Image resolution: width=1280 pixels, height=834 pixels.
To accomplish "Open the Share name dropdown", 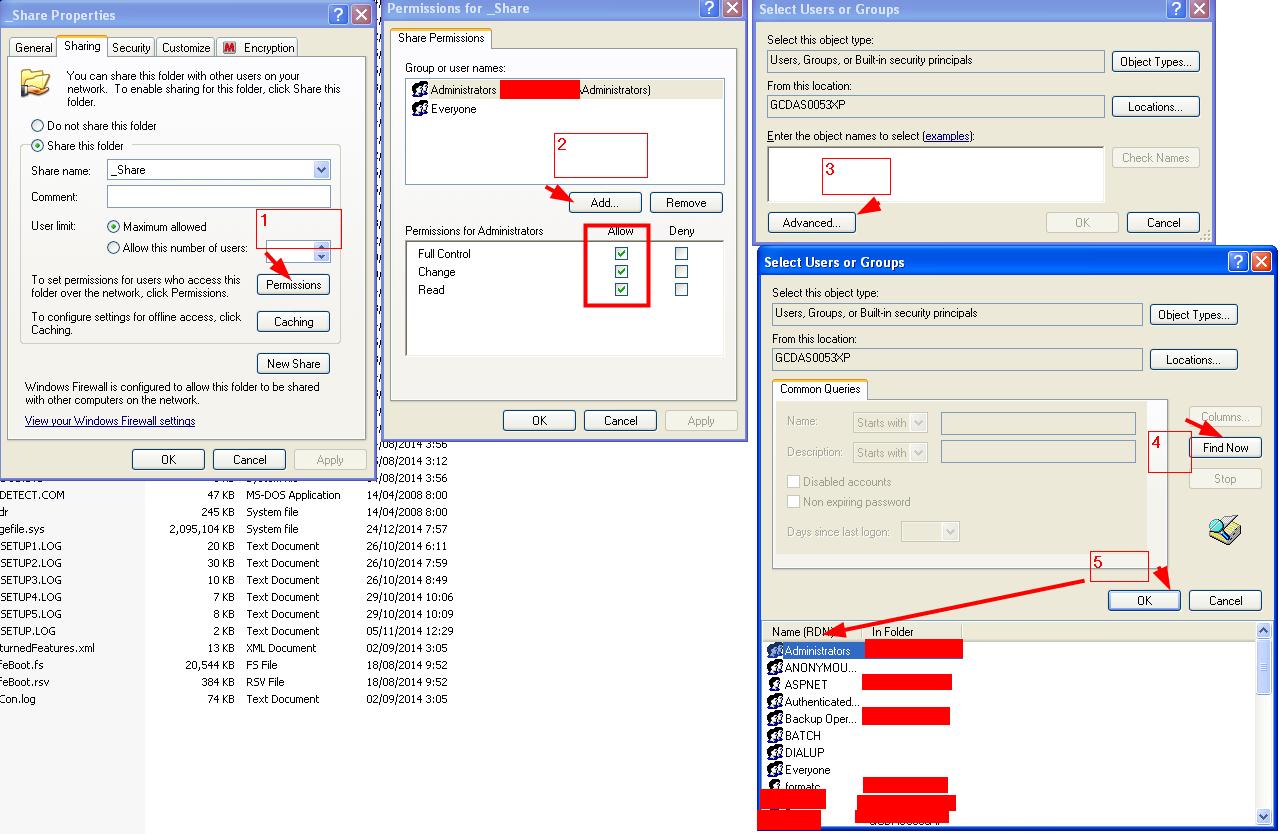I will tap(321, 170).
